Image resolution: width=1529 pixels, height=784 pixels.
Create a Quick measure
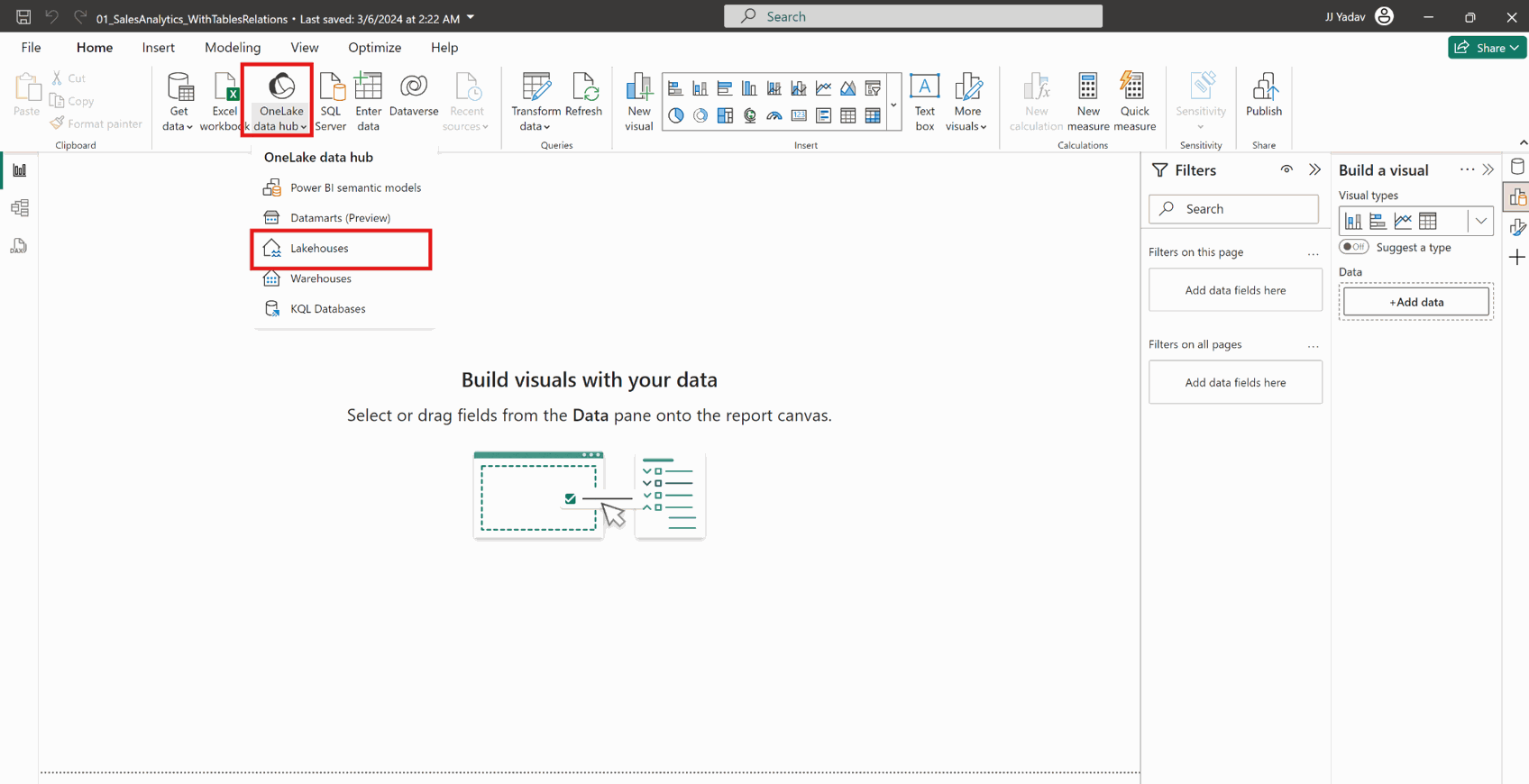point(1134,101)
